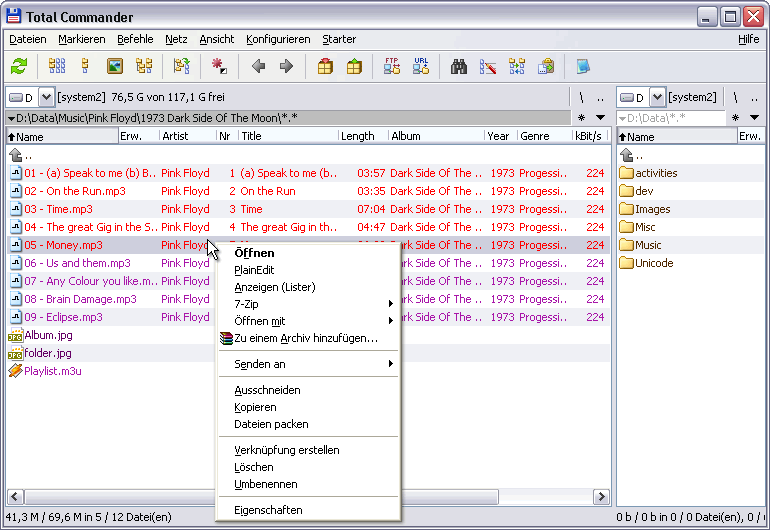770x530 pixels.
Task: Click the URL toolbar icon
Action: pos(421,67)
